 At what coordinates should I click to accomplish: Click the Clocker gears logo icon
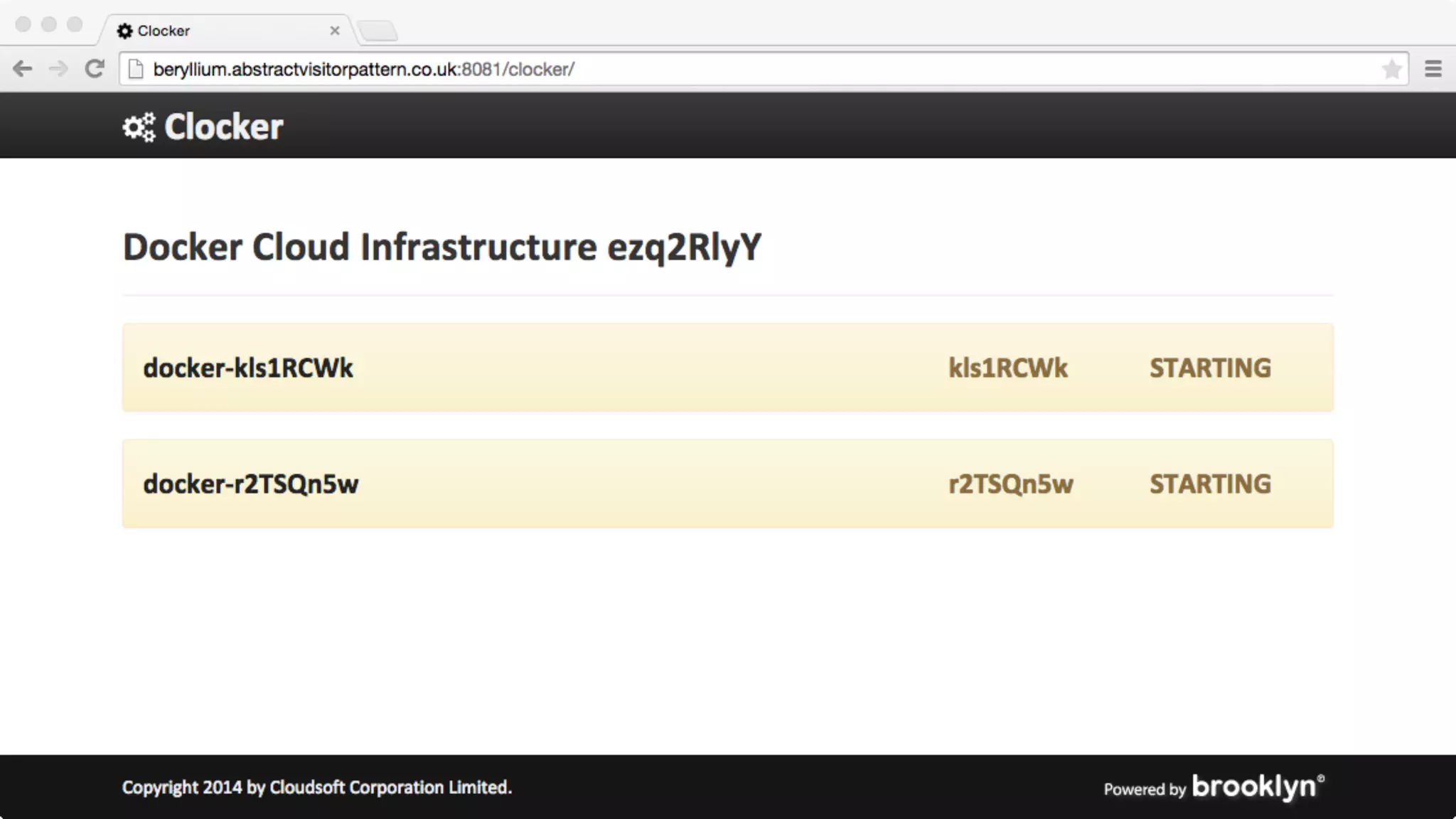pyautogui.click(x=139, y=127)
